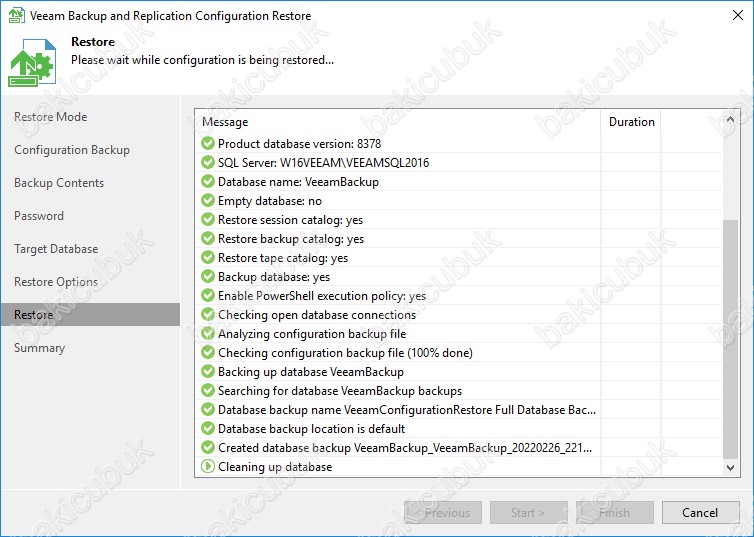The height and width of the screenshot is (537, 754).
Task: Click the Veeam title bar app icon
Action: coord(16,15)
